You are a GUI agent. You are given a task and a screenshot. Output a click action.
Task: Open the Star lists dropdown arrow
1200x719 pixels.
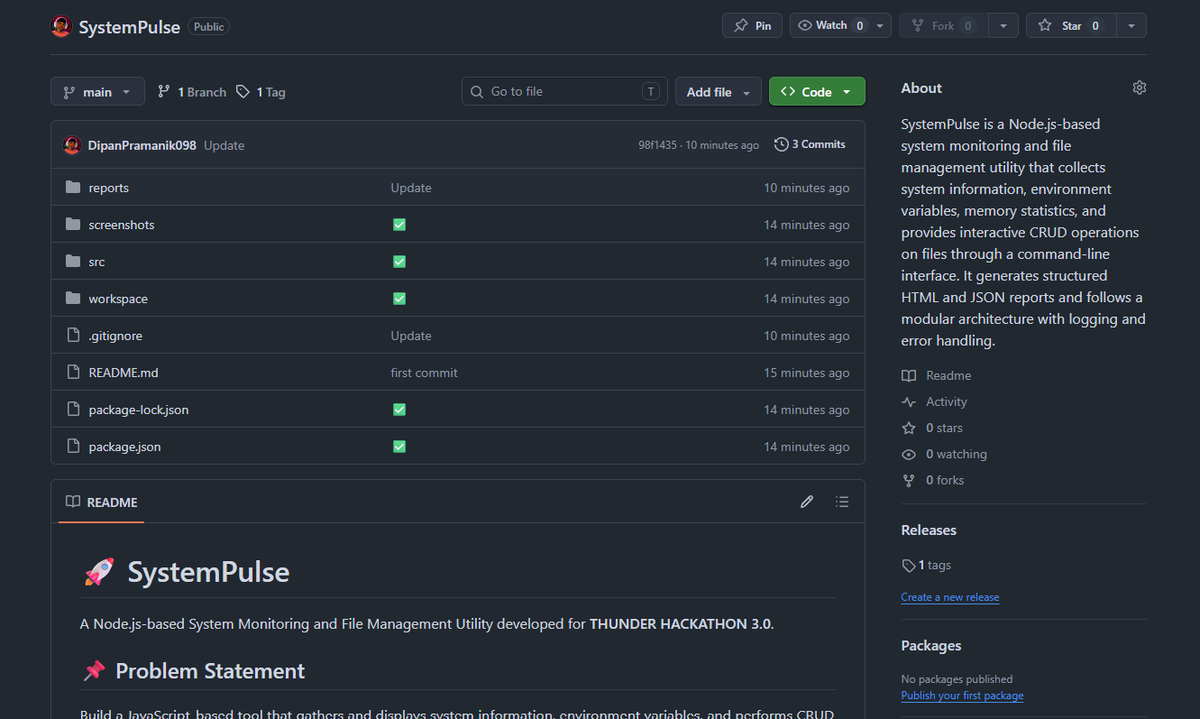pos(1131,26)
